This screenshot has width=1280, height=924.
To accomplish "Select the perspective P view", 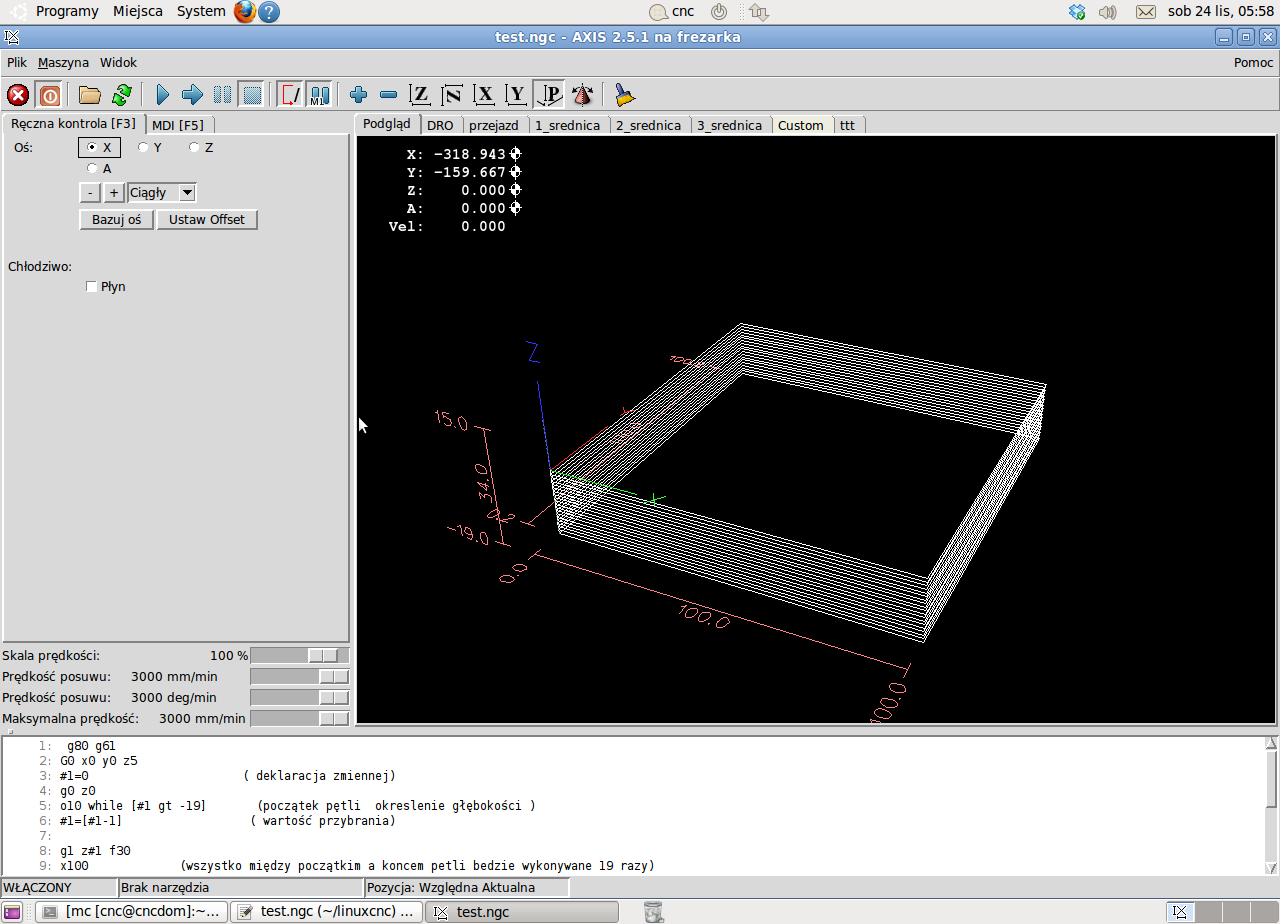I will [549, 95].
